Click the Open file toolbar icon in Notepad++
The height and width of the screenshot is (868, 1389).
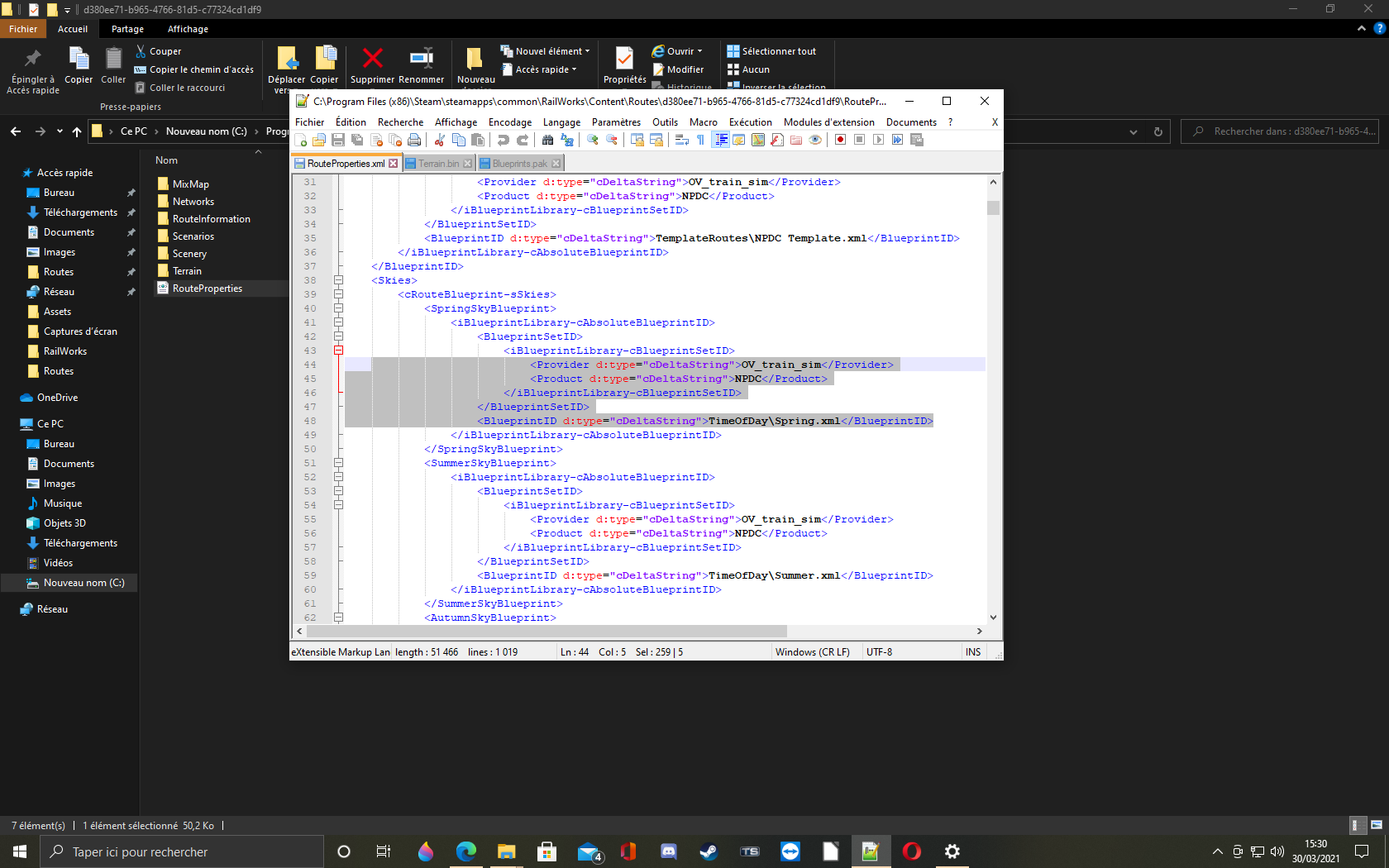[x=319, y=140]
